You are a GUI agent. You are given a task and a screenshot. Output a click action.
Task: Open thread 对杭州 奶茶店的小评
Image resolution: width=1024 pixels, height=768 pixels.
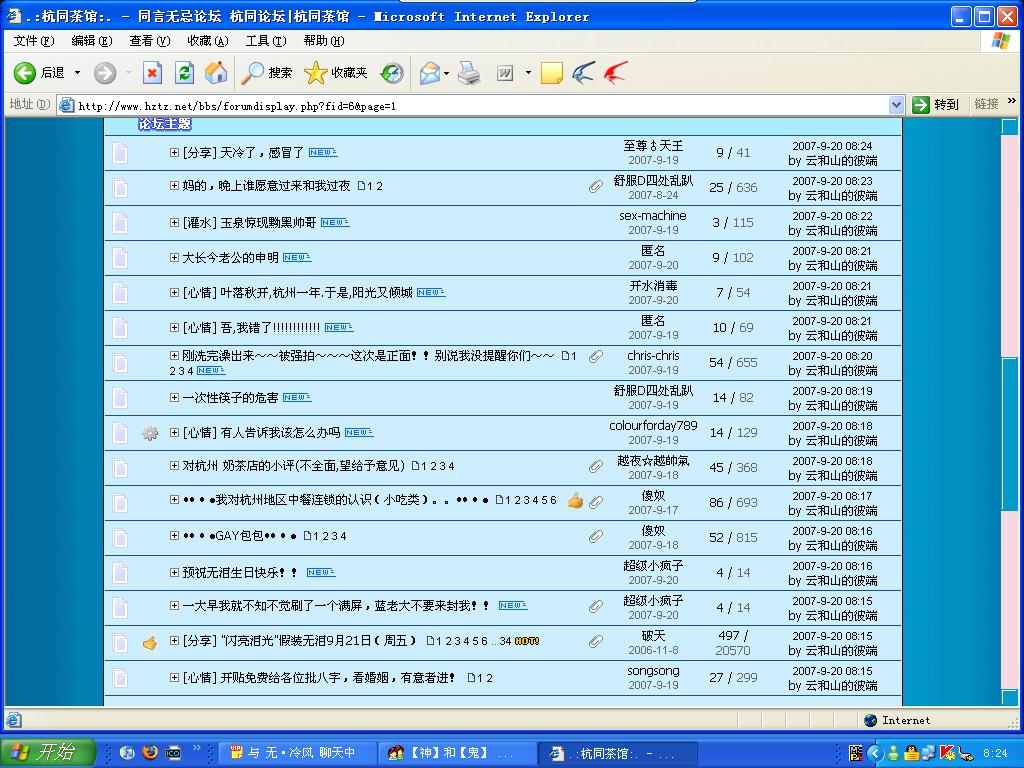pos(293,466)
